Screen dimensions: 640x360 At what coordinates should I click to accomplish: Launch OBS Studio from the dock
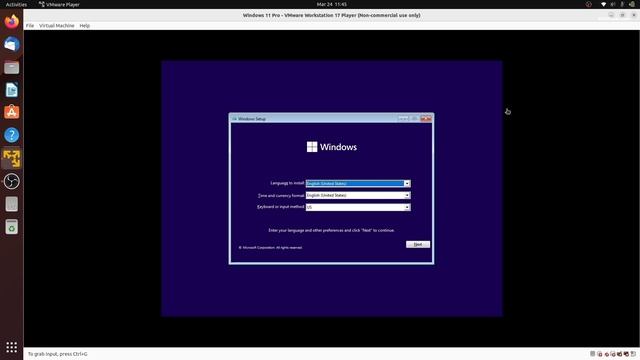pyautogui.click(x=11, y=181)
